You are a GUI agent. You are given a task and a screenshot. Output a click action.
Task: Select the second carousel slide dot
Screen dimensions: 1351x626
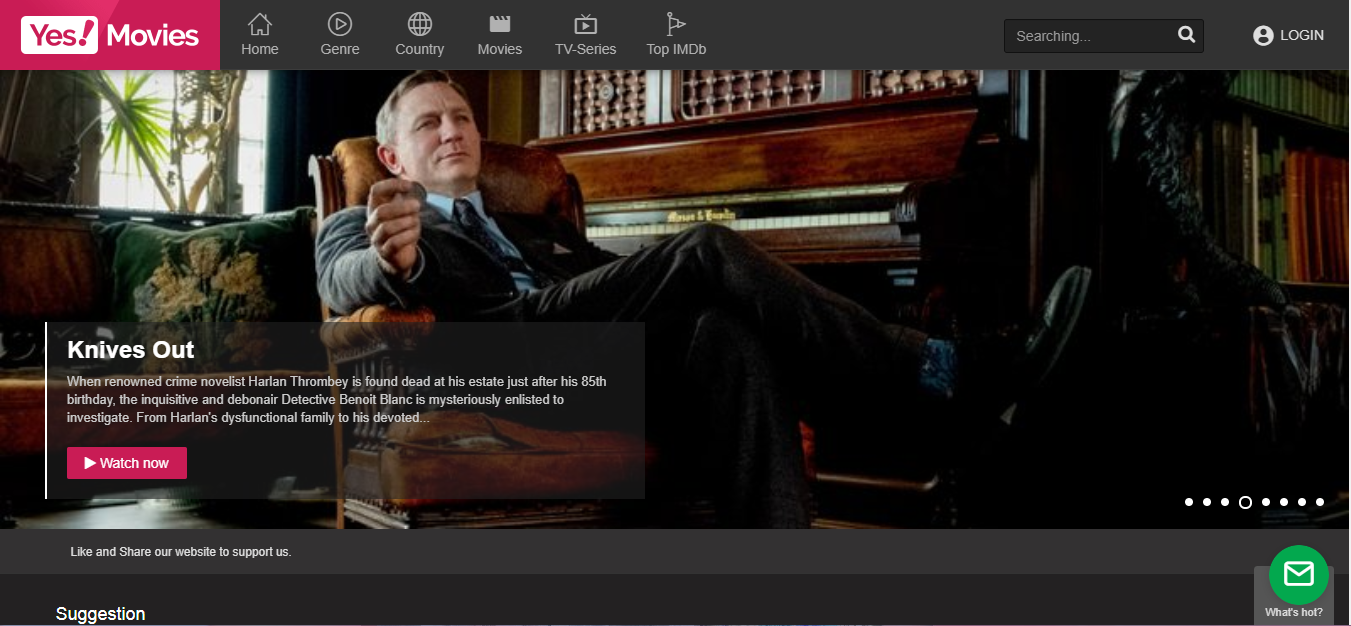pyautogui.click(x=1207, y=502)
